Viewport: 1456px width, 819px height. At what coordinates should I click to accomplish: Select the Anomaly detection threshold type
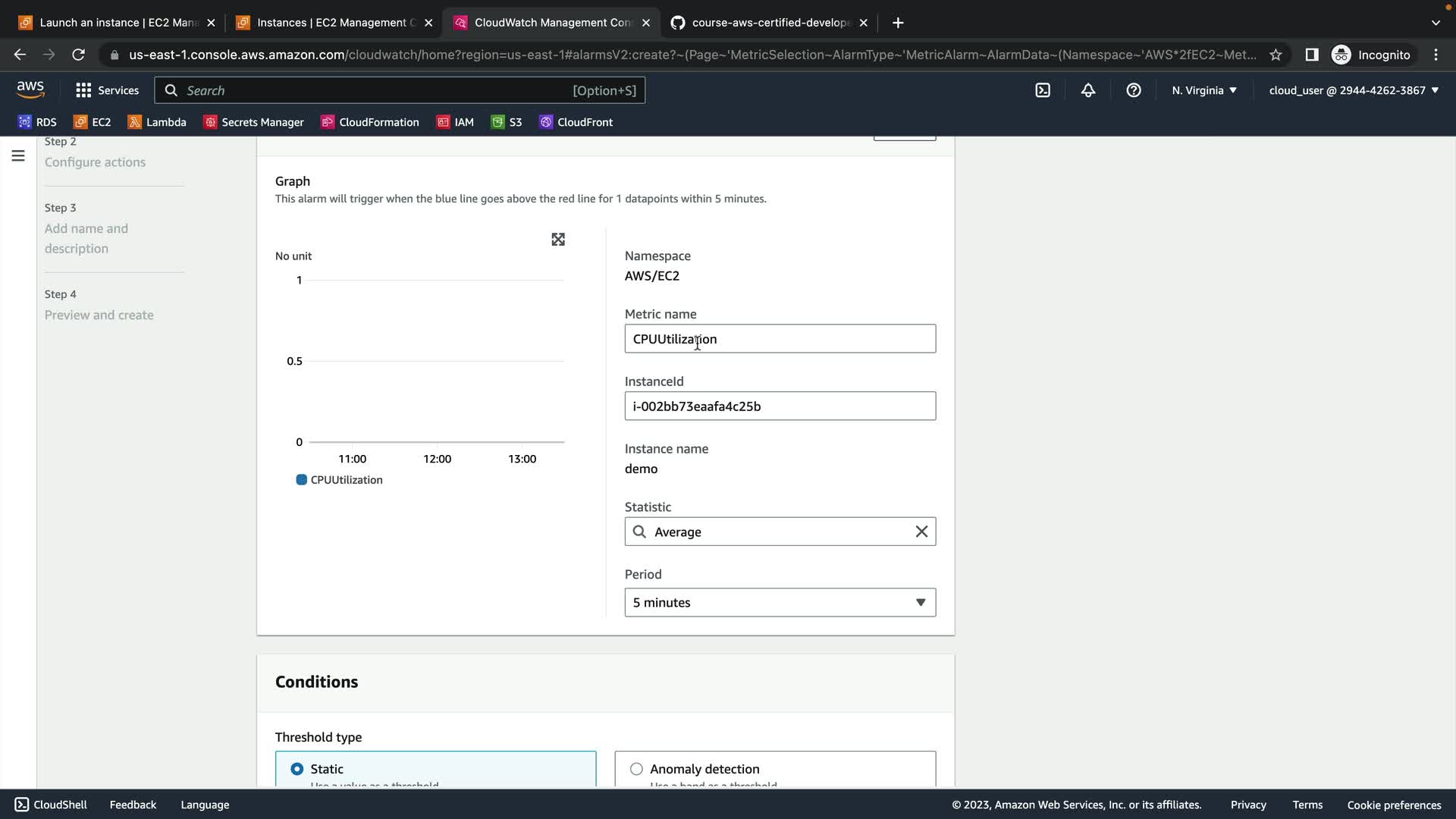[636, 769]
